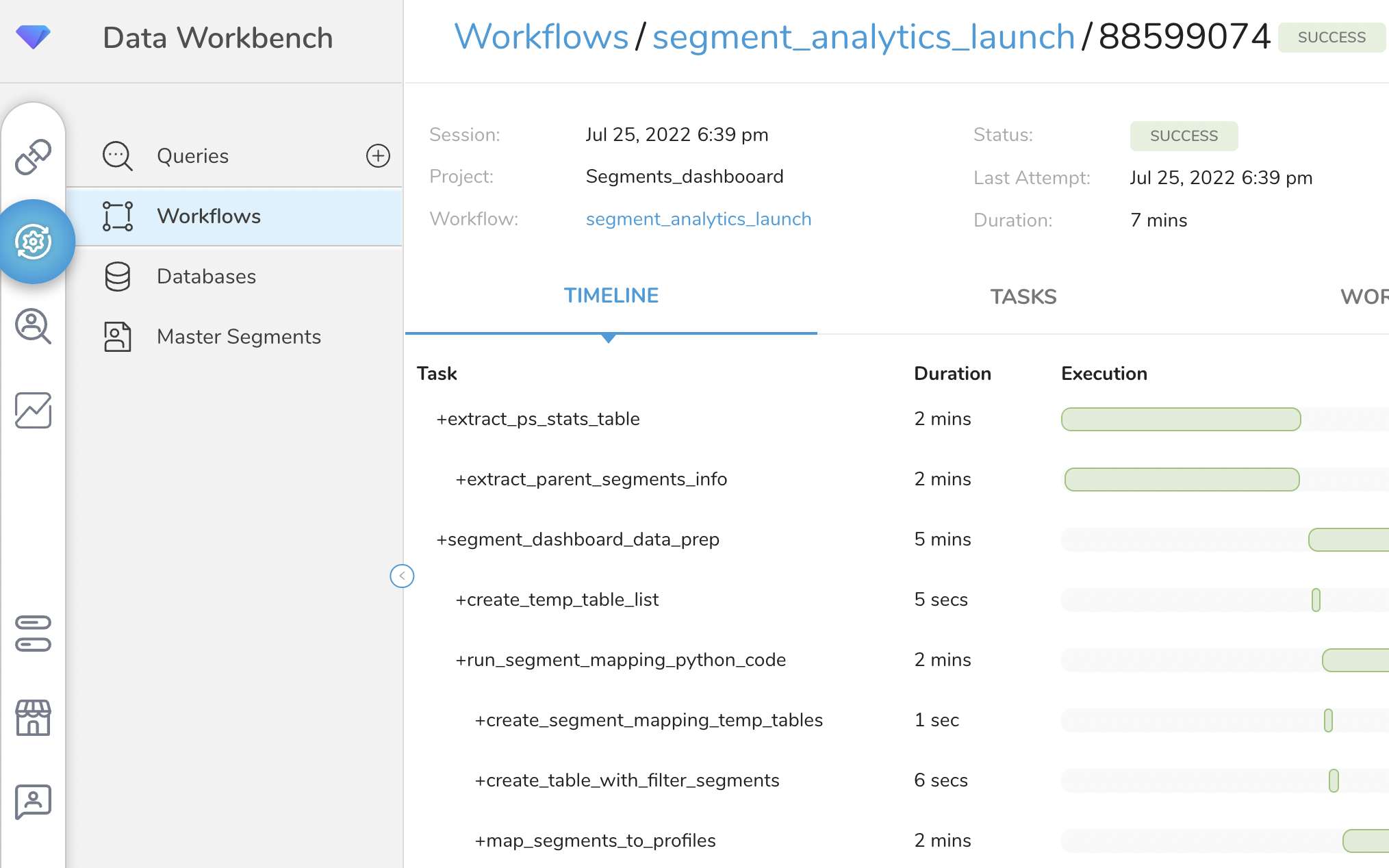Screen dimensions: 1389x868
Task: Open the audience search person icon
Action: point(33,326)
